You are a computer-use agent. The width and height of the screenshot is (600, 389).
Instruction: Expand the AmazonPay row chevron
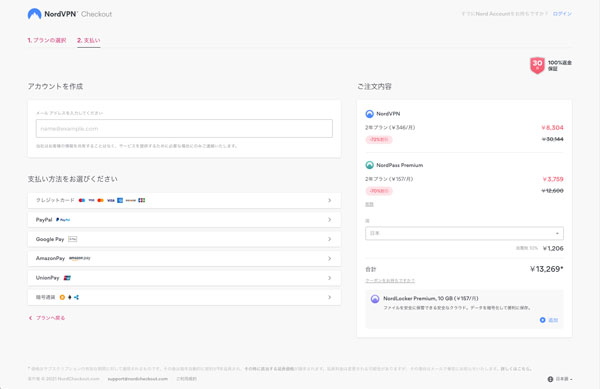pos(329,259)
